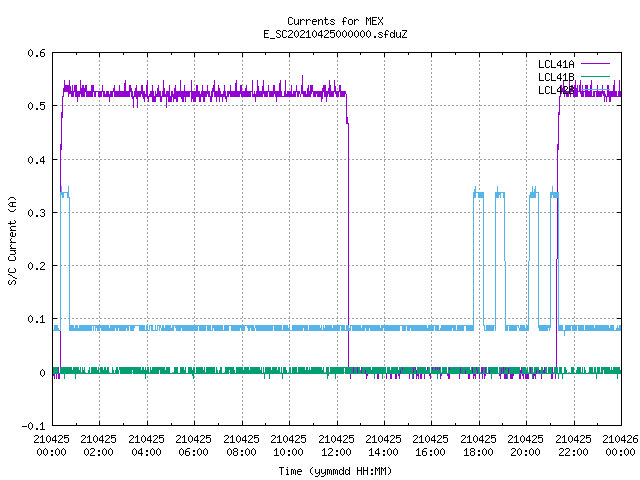Click the x-axis tick '210425 02:00'

pyautogui.click(x=98, y=446)
